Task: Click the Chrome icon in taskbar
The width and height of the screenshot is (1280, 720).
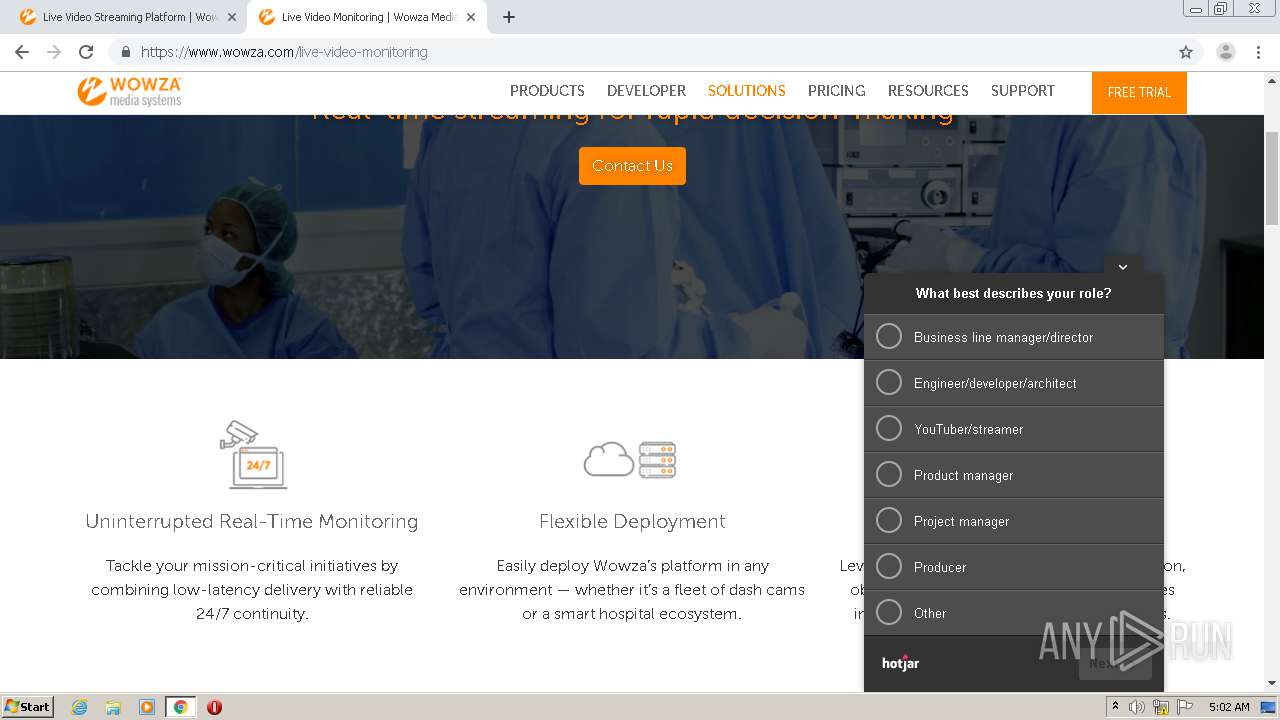Action: pyautogui.click(x=180, y=707)
